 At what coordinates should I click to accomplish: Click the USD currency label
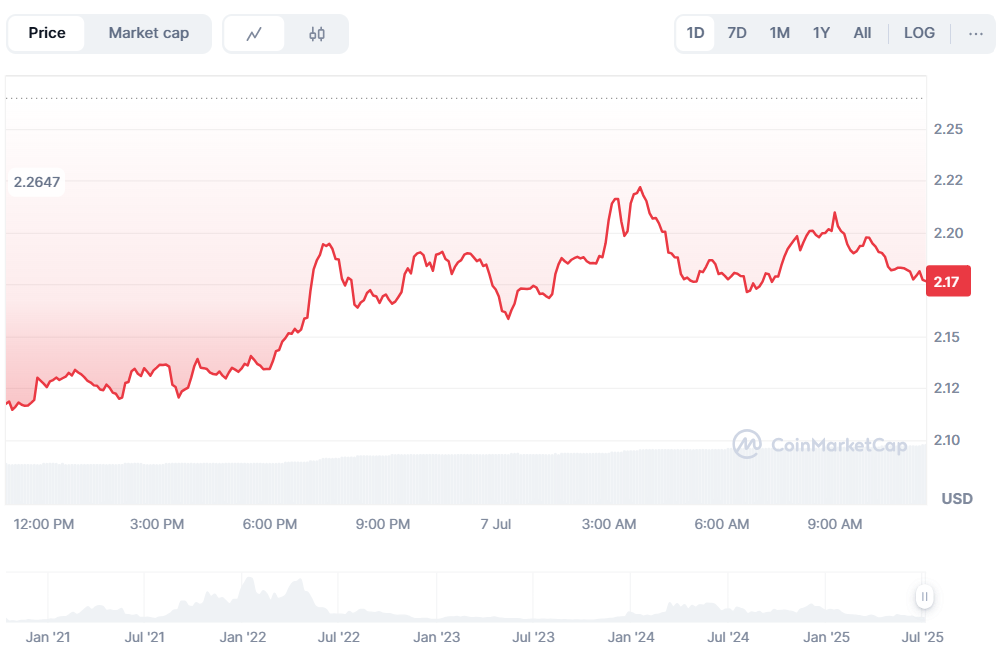pos(957,498)
